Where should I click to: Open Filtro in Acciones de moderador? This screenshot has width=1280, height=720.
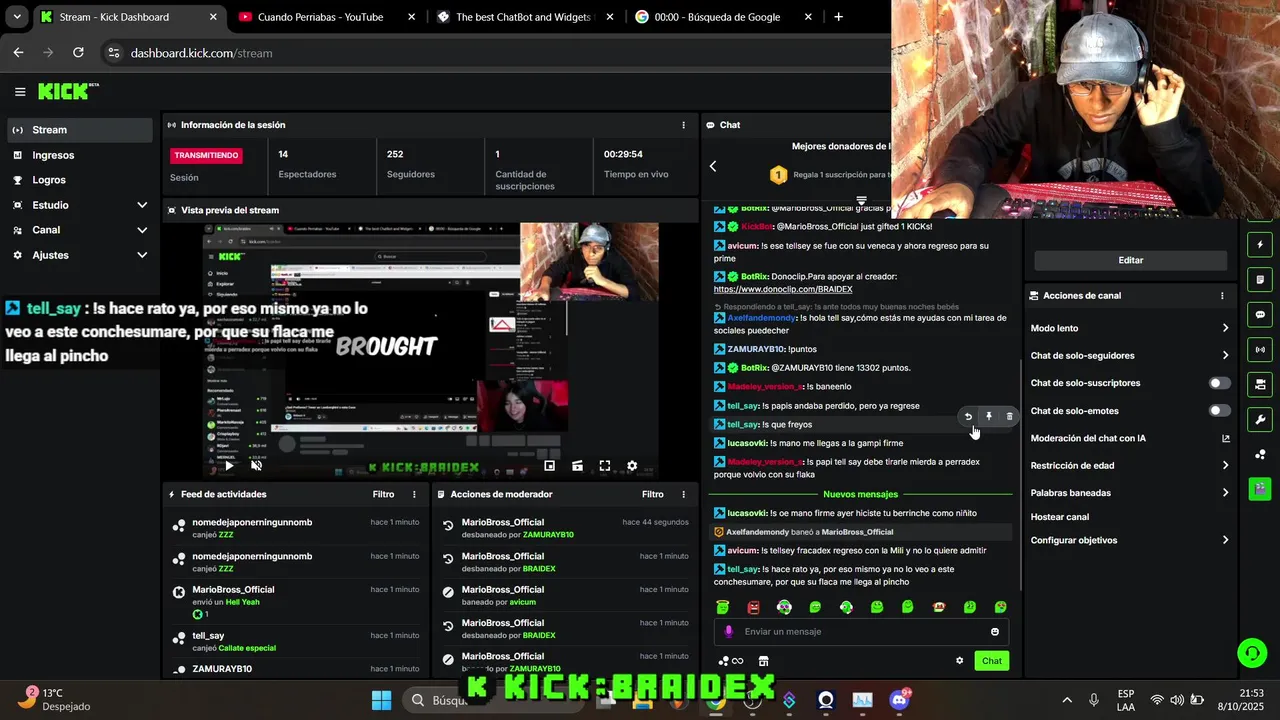click(653, 494)
